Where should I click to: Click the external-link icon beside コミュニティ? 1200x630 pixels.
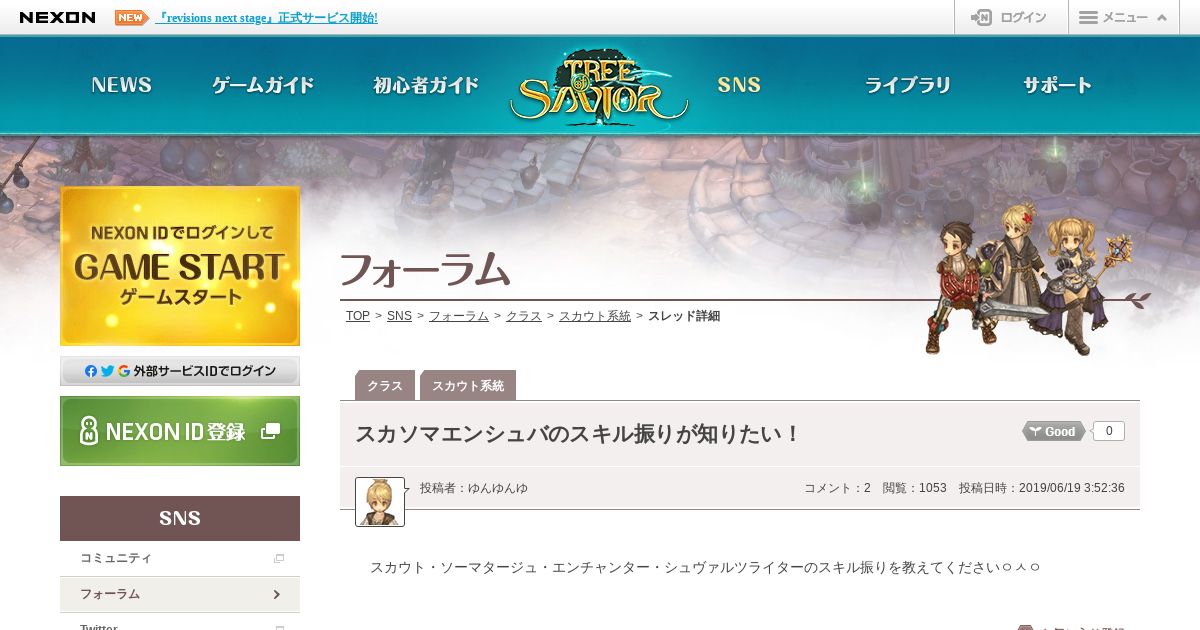(x=279, y=558)
